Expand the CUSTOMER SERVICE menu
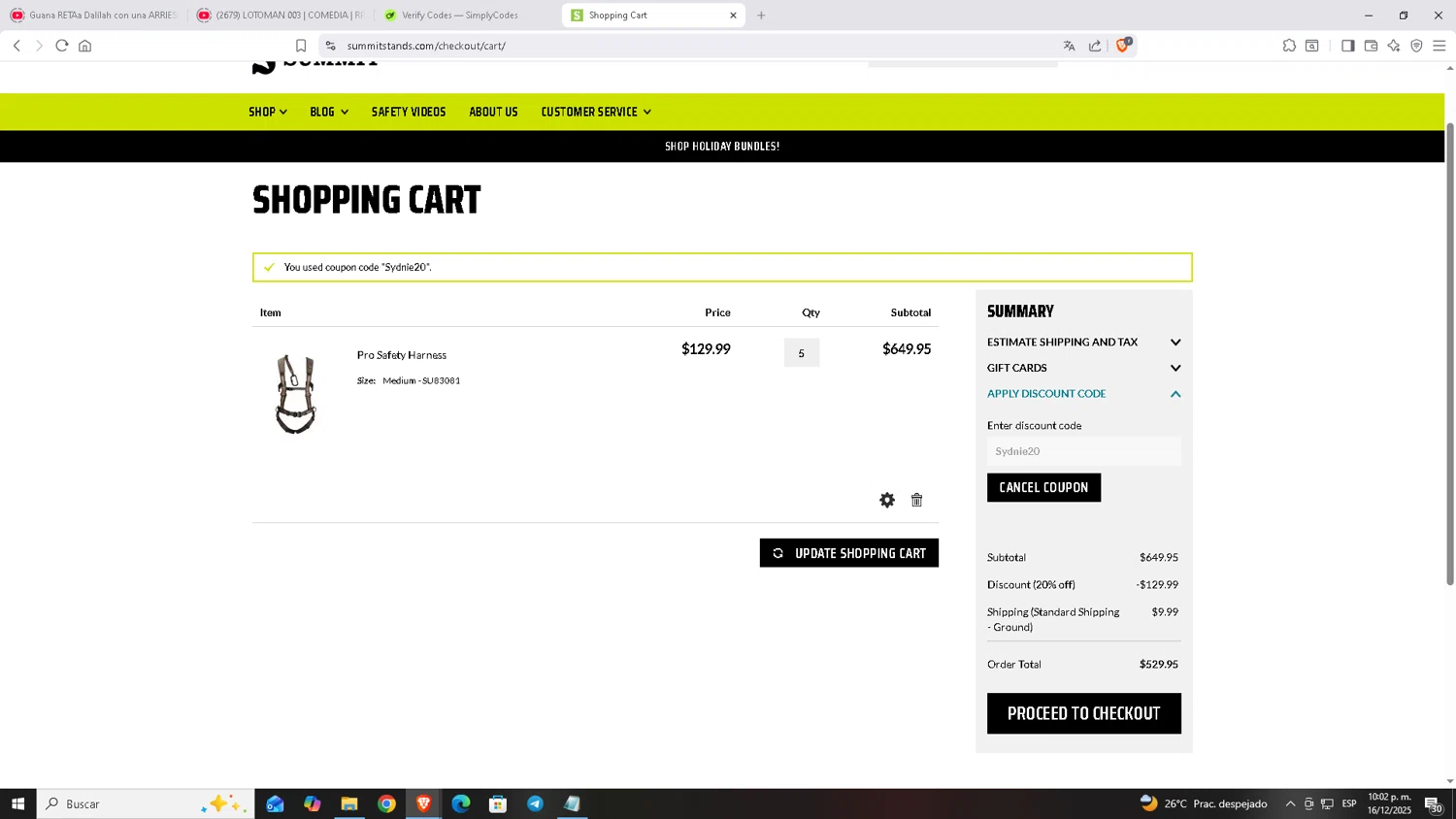The width and height of the screenshot is (1456, 819). (x=596, y=112)
